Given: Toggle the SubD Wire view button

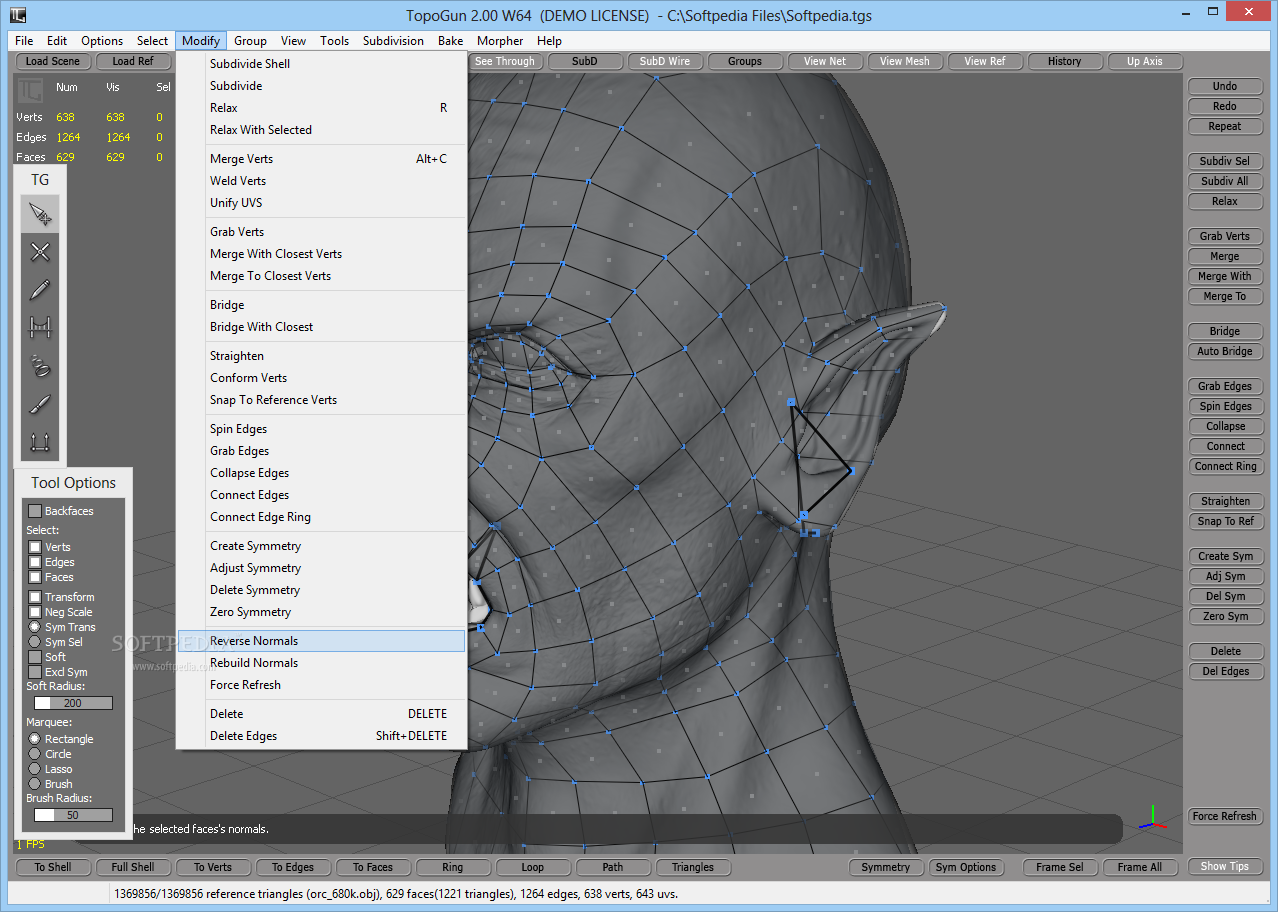Looking at the screenshot, I should coord(665,61).
